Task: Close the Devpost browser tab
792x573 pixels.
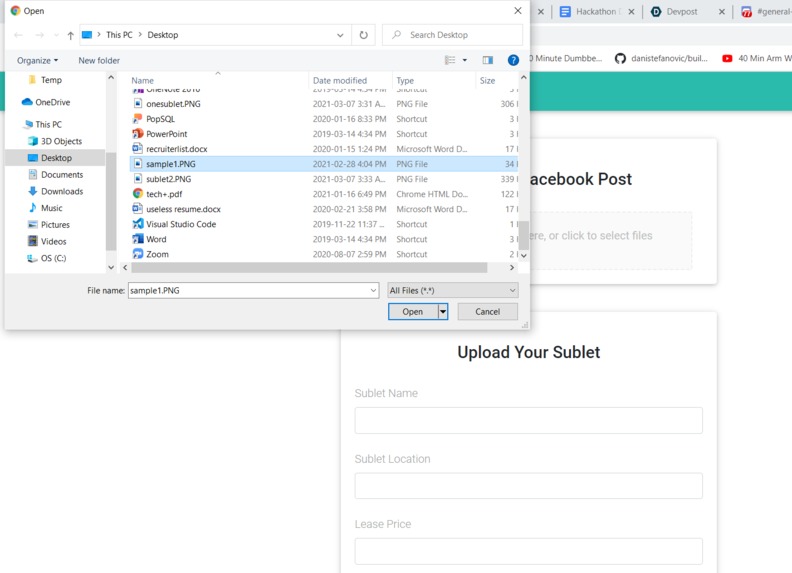Action: point(722,12)
